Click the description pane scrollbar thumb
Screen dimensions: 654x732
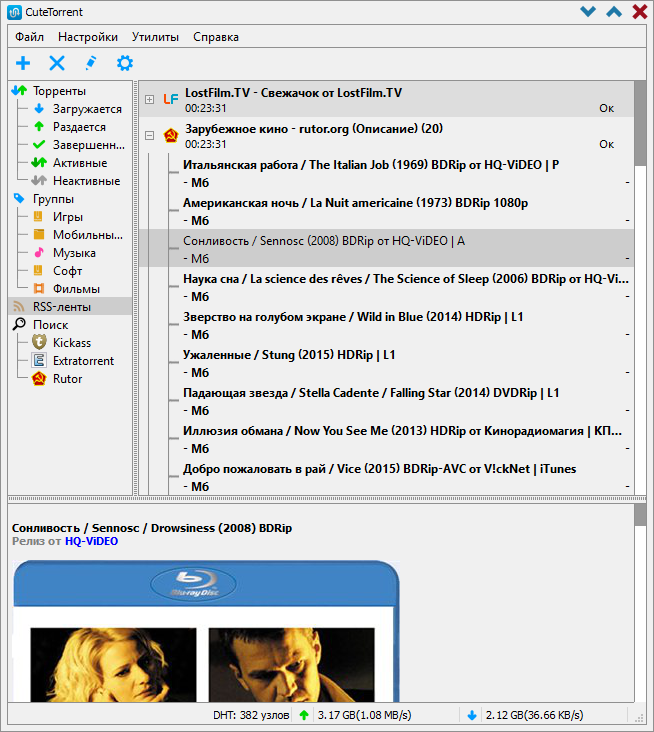click(x=640, y=515)
